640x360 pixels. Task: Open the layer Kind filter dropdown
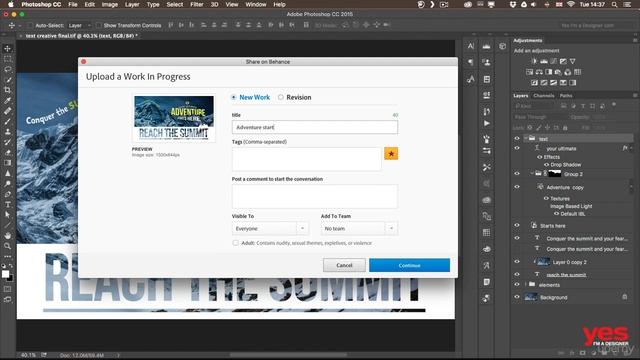(x=534, y=106)
